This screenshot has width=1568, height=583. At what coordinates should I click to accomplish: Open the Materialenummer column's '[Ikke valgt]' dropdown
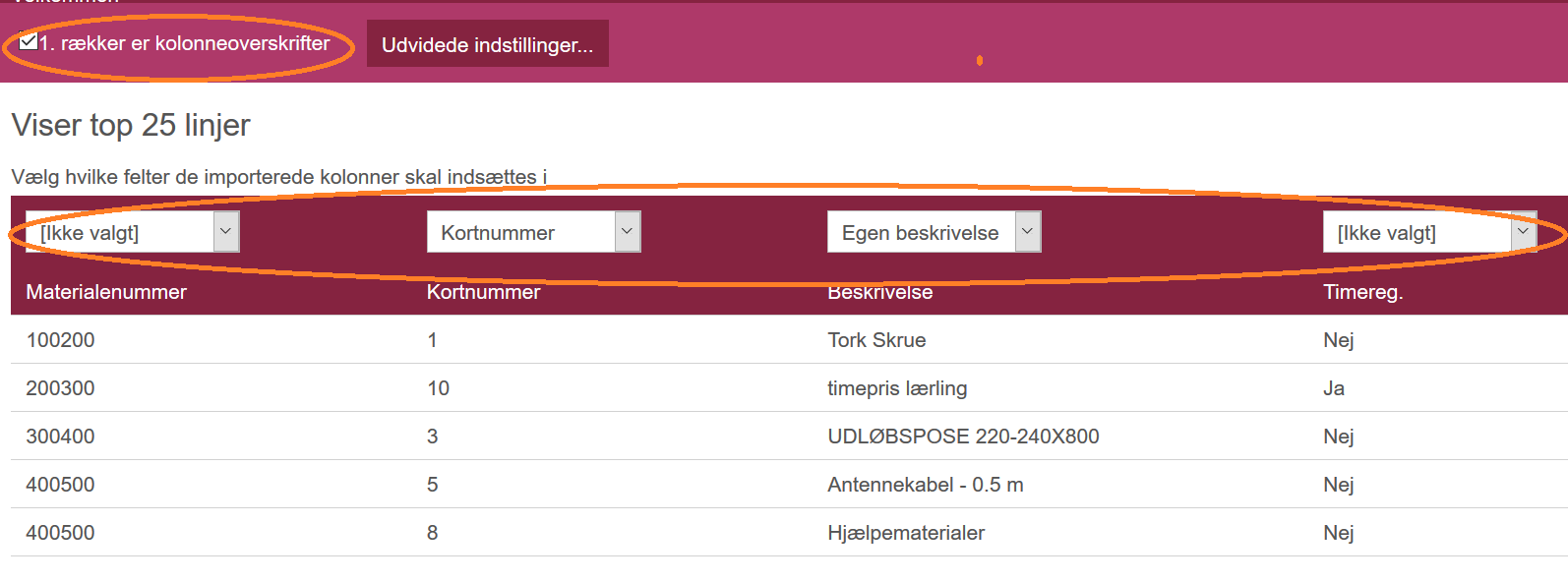pyautogui.click(x=132, y=232)
